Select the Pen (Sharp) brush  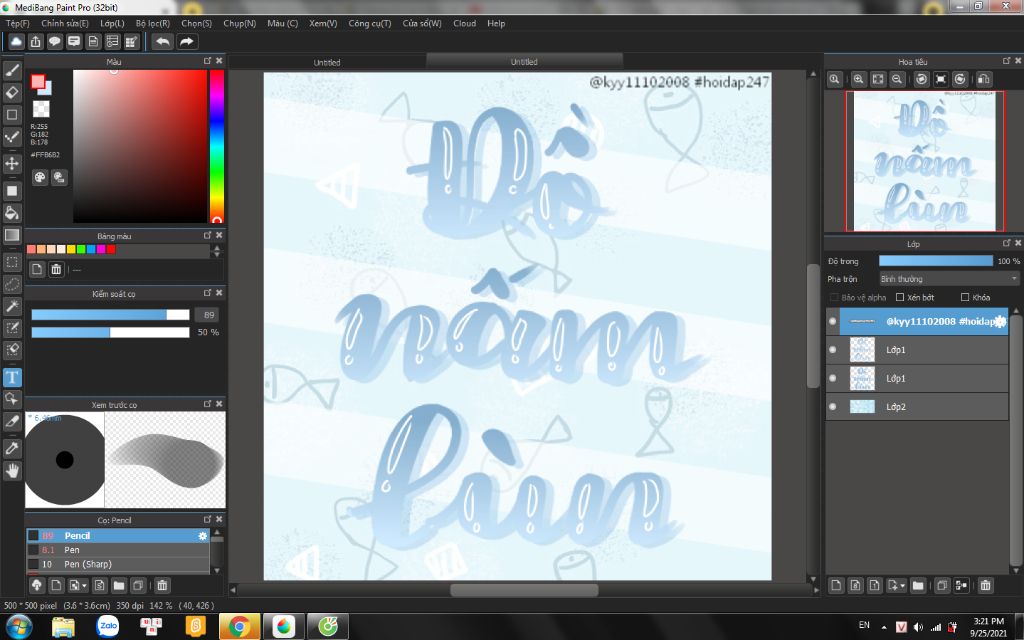pos(118,564)
